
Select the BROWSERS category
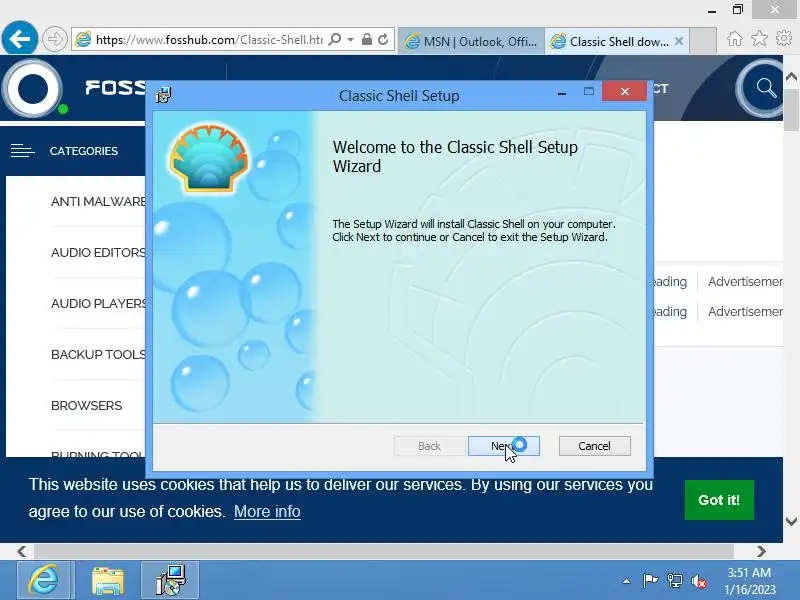pyautogui.click(x=87, y=406)
